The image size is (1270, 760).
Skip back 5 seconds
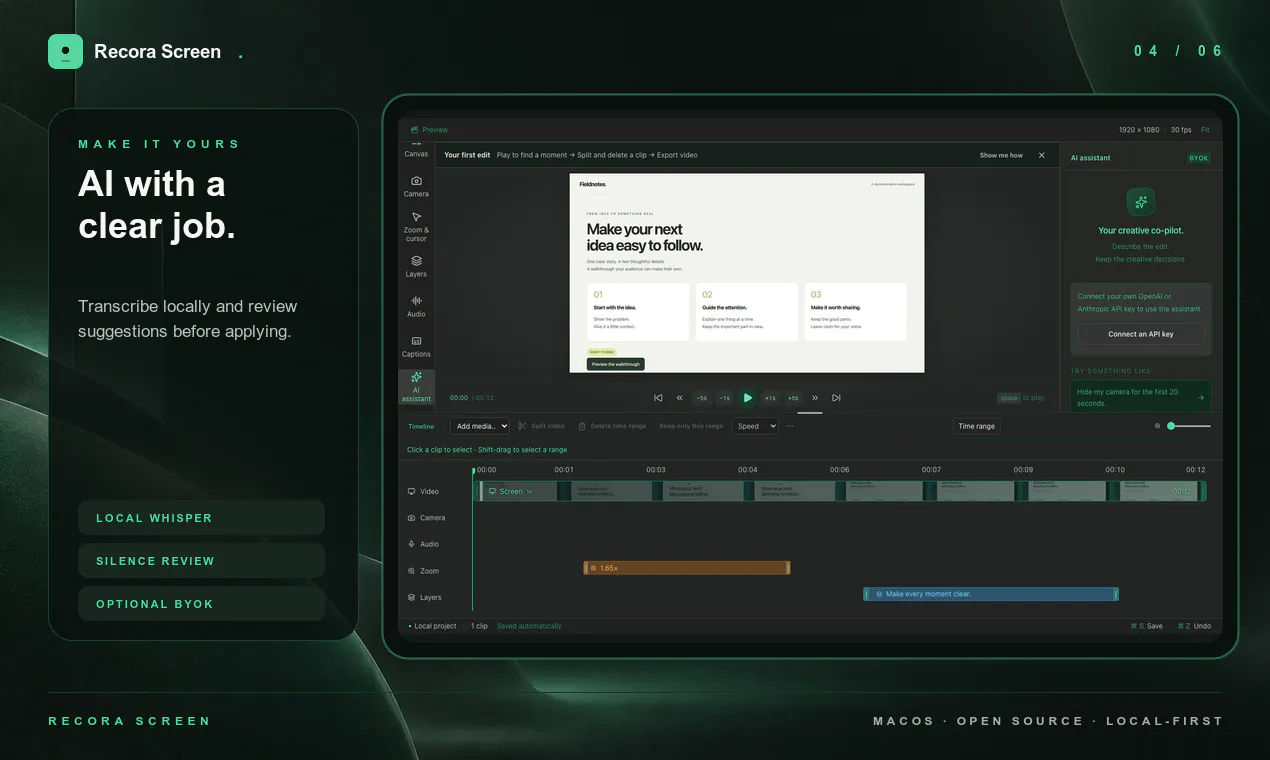coord(702,398)
